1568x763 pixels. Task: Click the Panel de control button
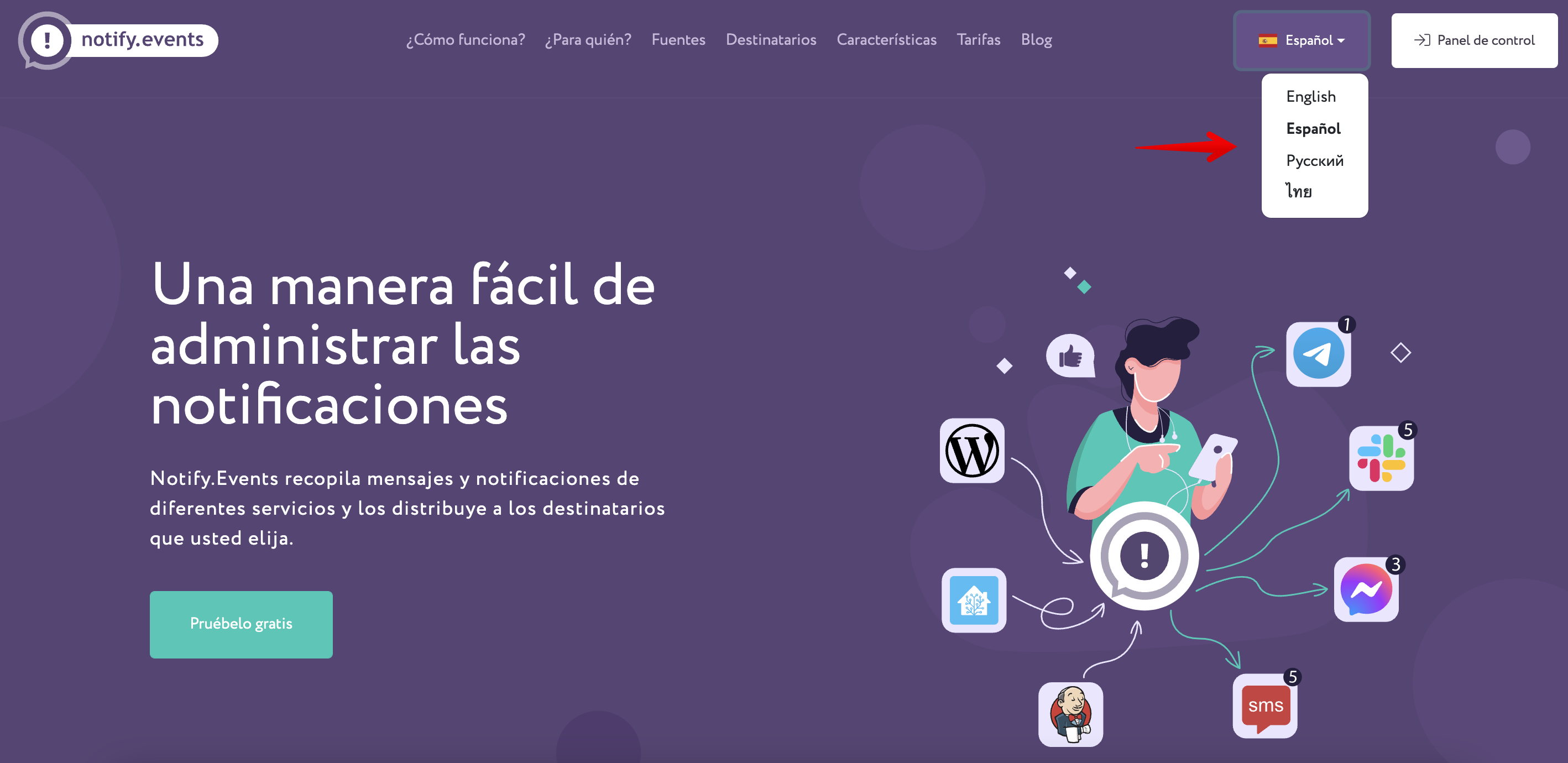tap(1474, 40)
